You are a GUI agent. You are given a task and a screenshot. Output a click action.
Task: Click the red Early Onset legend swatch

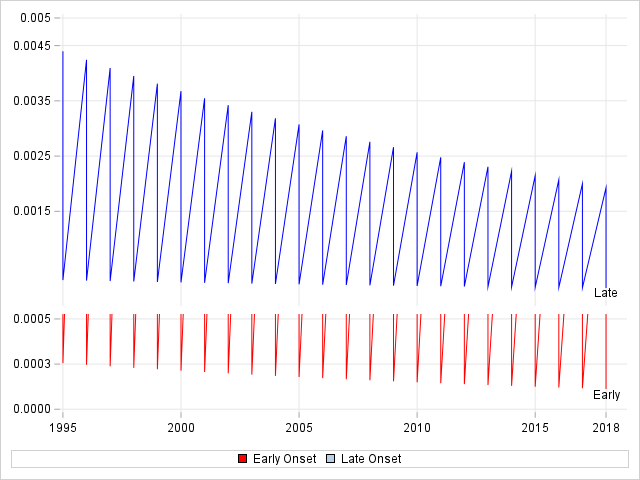click(x=242, y=459)
